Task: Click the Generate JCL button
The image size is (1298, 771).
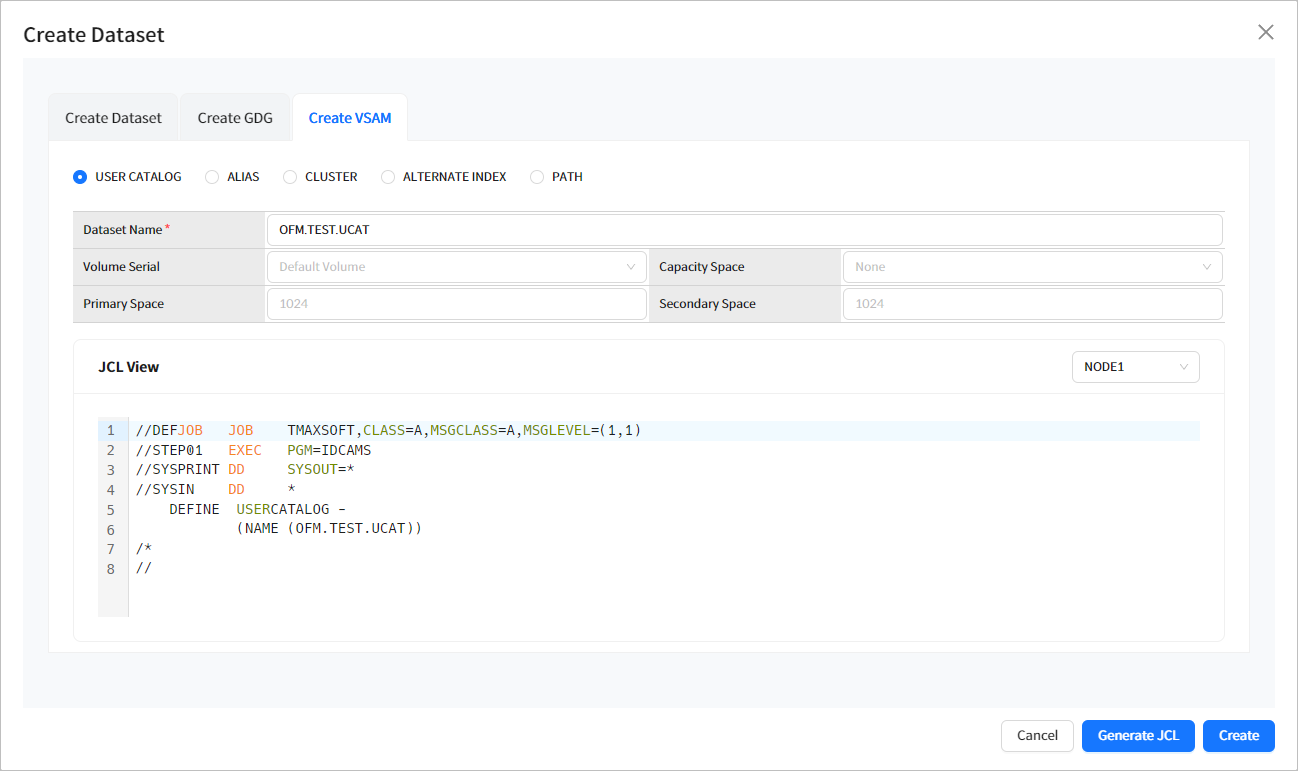Action: pos(1138,735)
